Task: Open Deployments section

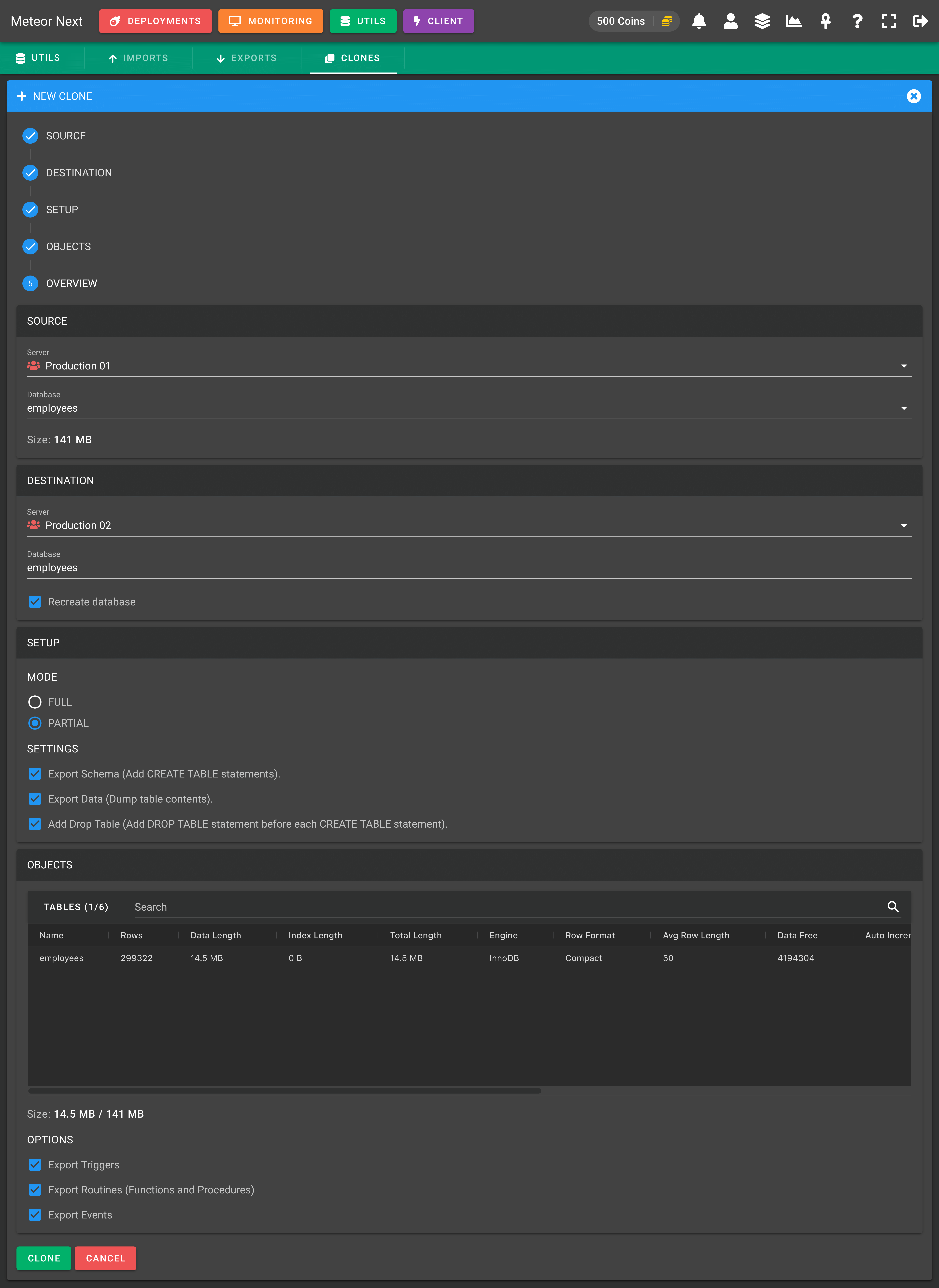Action: [155, 21]
